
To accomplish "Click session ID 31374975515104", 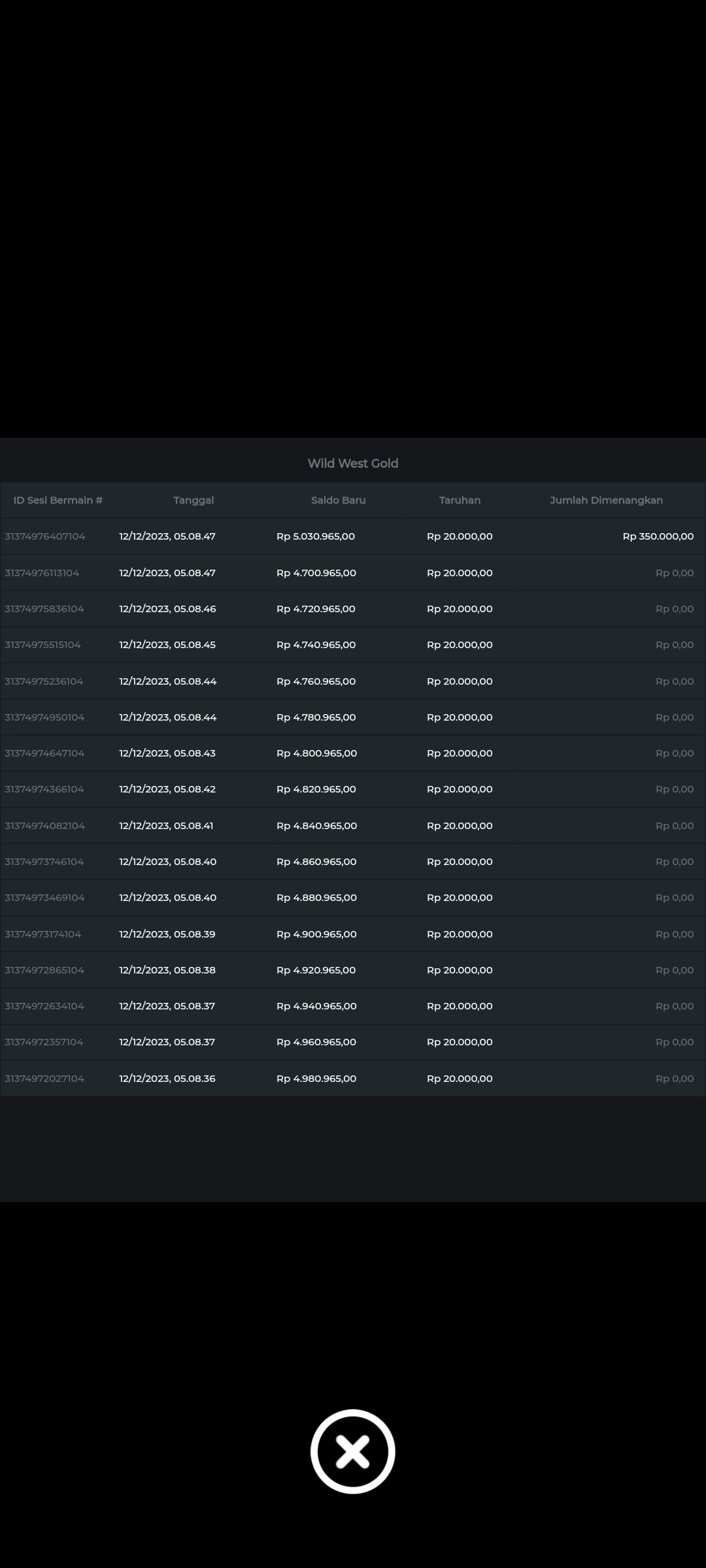I will [42, 645].
